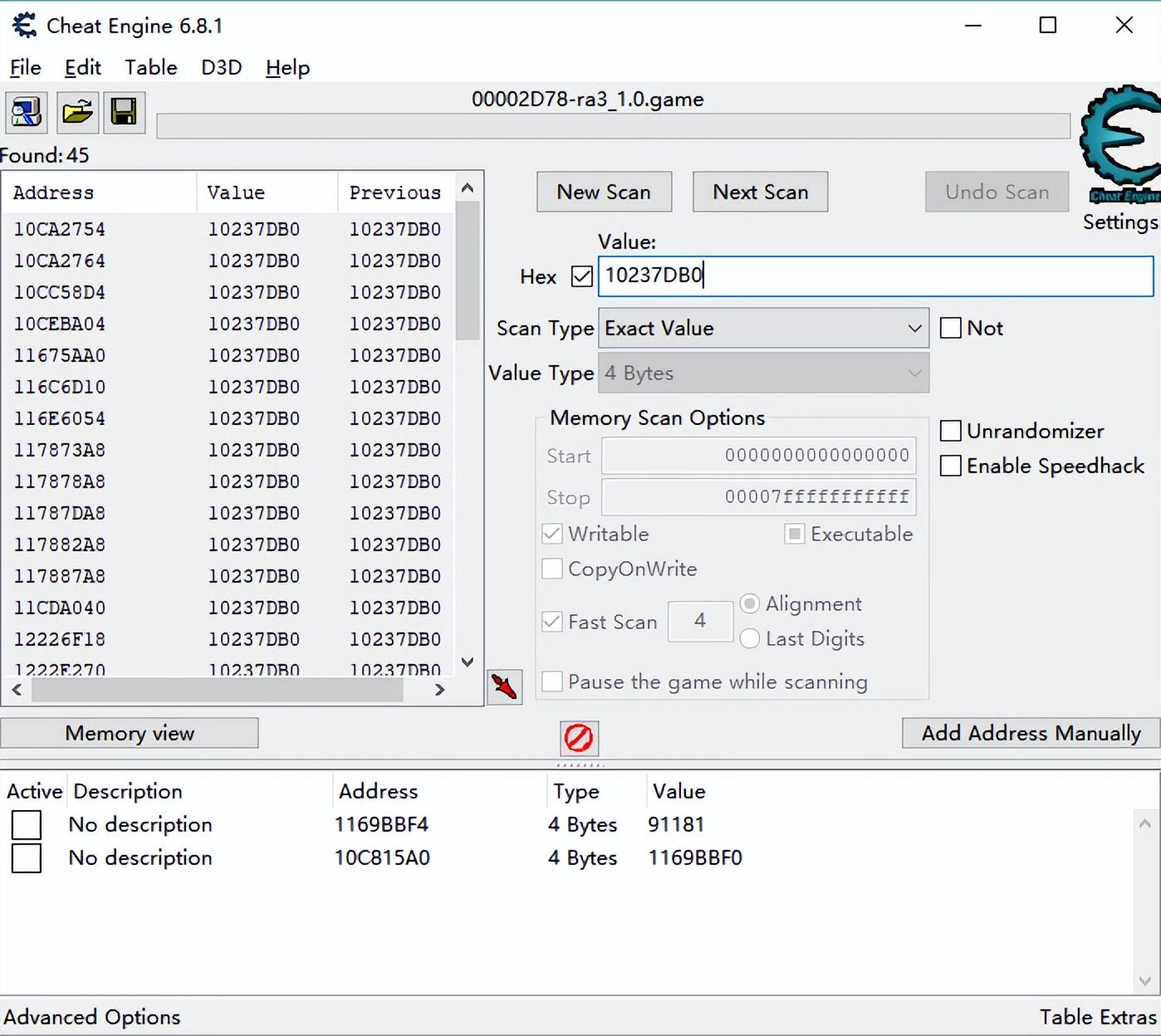
Task: Open Cheat Engine Settings logo
Action: coord(1120,145)
